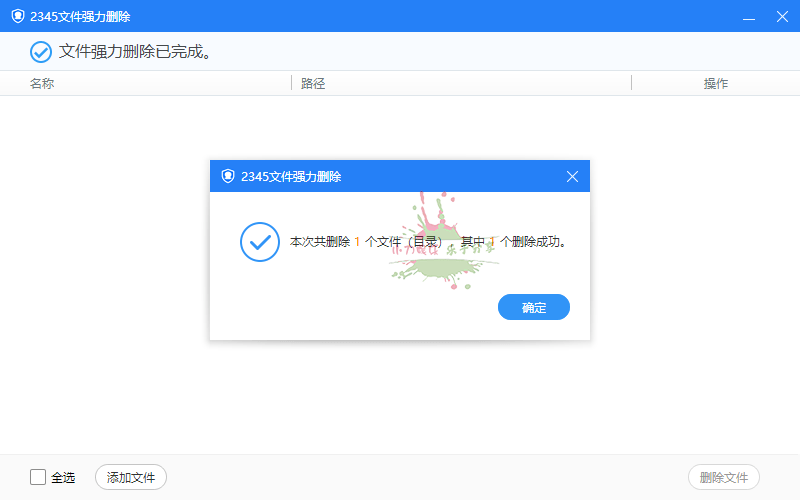
Task: Click the shield icon in dialog title bar
Action: pyautogui.click(x=228, y=176)
